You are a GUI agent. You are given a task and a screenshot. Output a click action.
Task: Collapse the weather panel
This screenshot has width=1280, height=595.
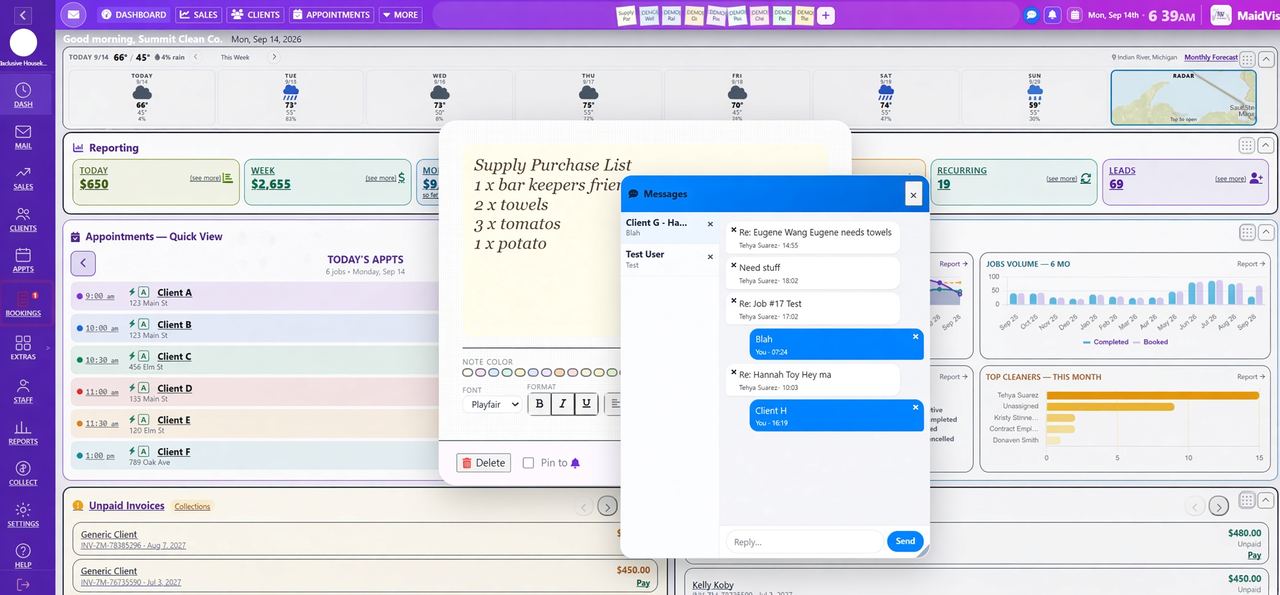pos(1265,59)
